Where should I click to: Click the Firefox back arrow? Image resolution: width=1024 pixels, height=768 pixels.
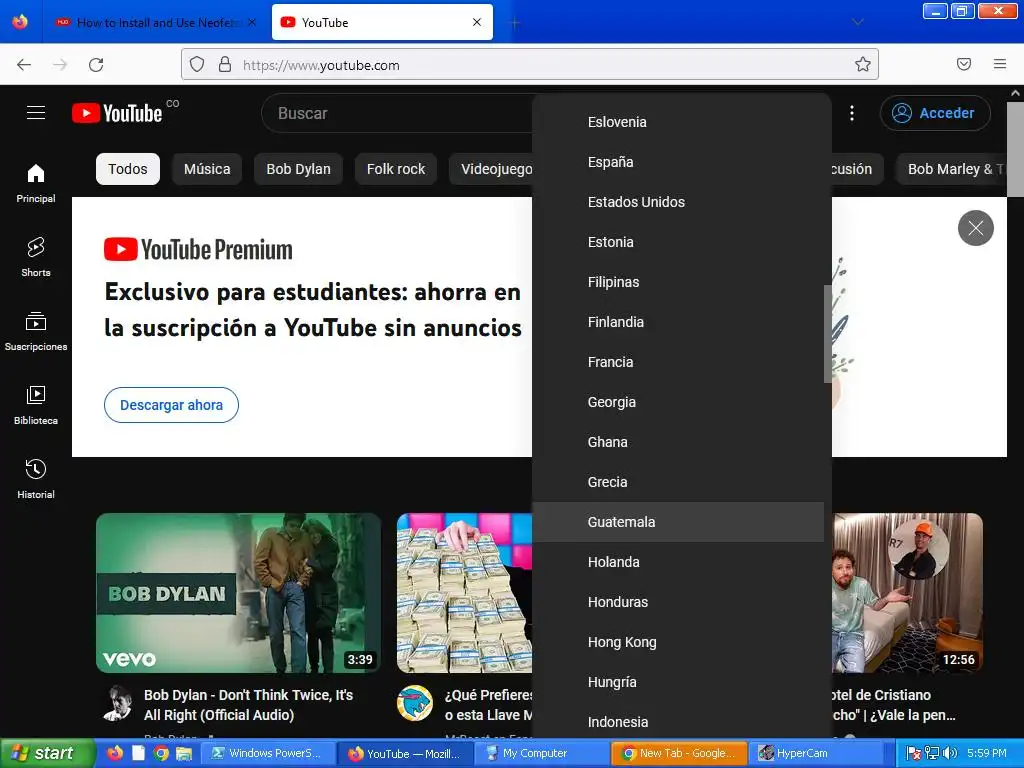[24, 65]
